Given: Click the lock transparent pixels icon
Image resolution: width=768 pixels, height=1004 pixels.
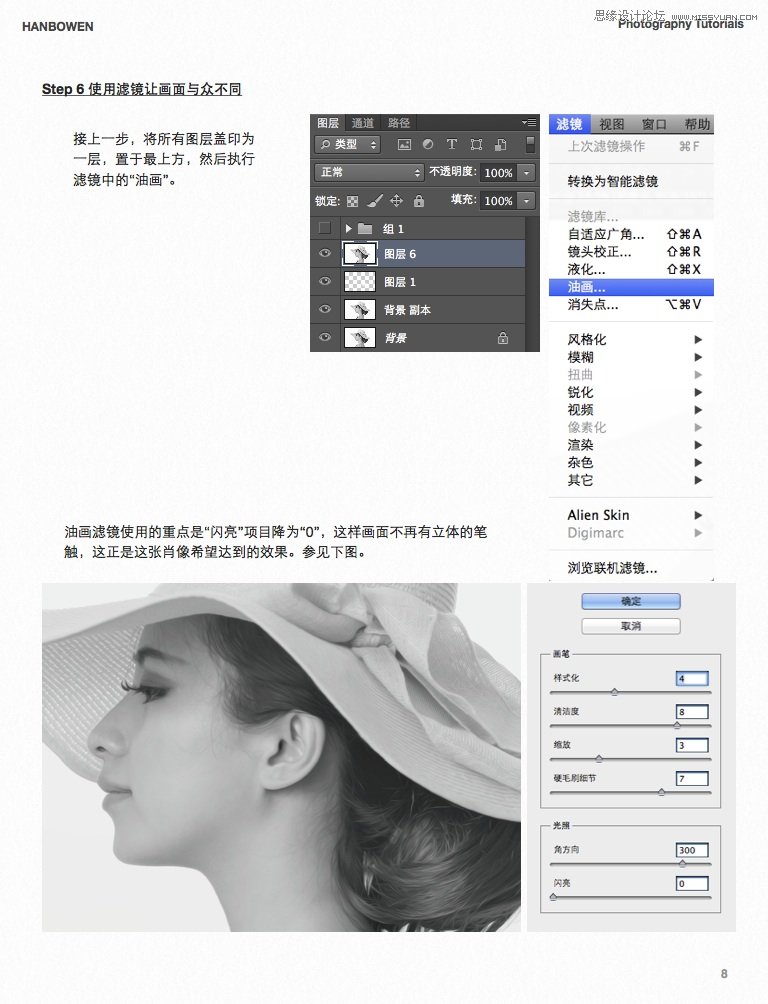Looking at the screenshot, I should coord(352,201).
